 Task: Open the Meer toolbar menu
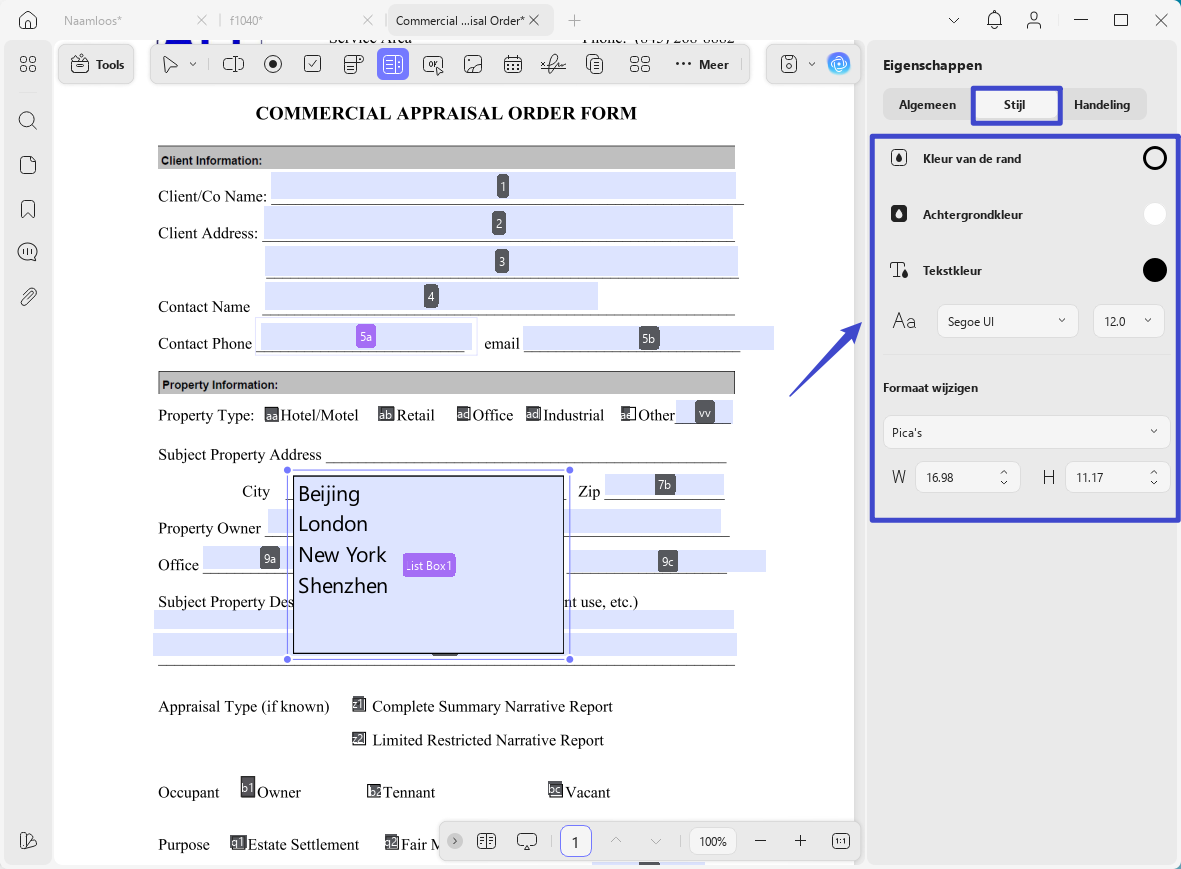(702, 65)
